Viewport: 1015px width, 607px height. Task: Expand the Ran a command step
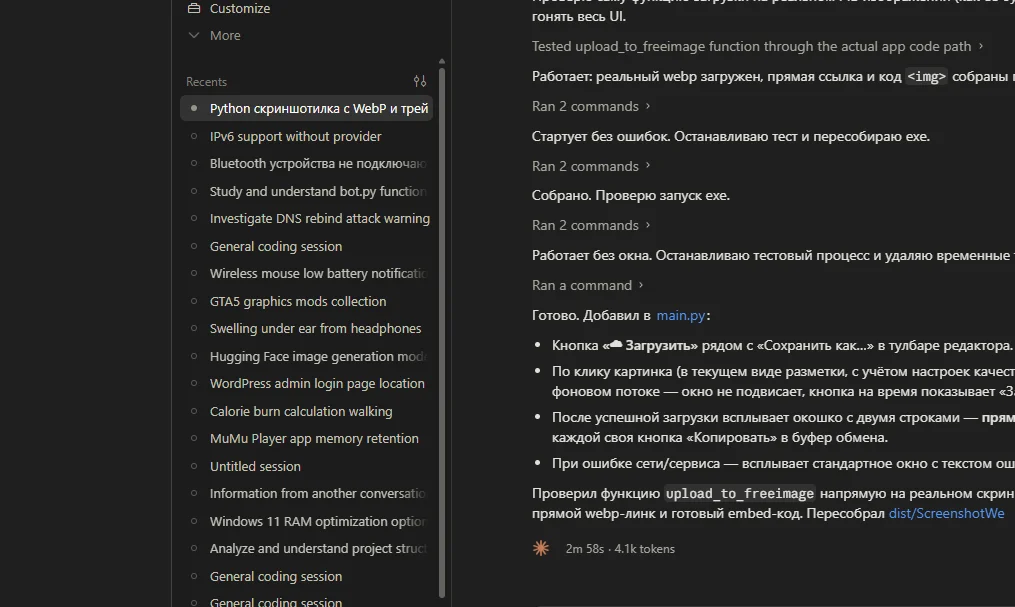587,285
